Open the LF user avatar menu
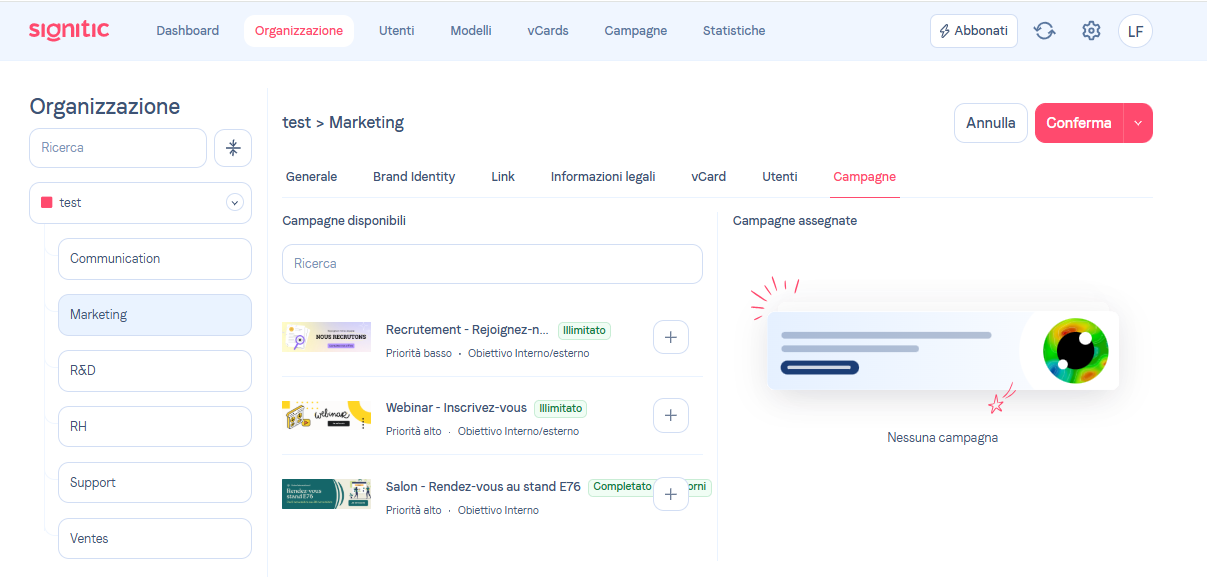Image resolution: width=1207 pixels, height=577 pixels. (1135, 31)
